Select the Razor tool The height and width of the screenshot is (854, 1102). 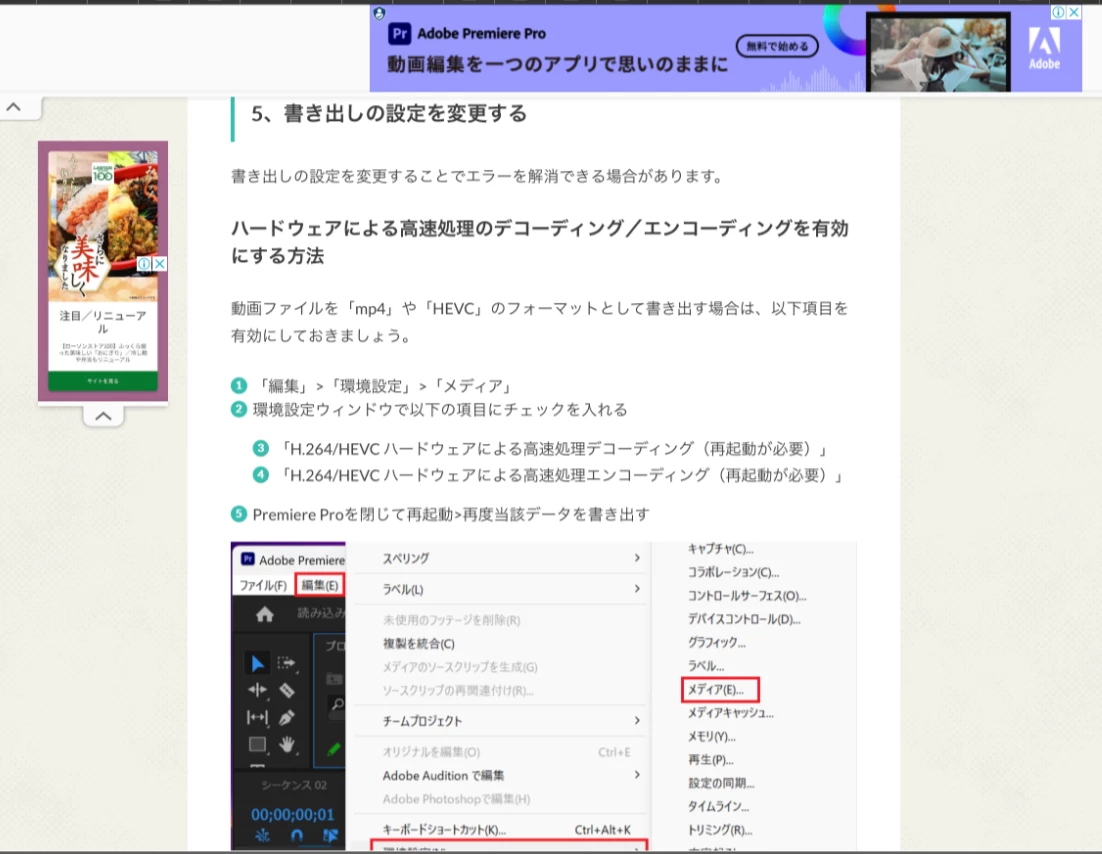(x=287, y=690)
